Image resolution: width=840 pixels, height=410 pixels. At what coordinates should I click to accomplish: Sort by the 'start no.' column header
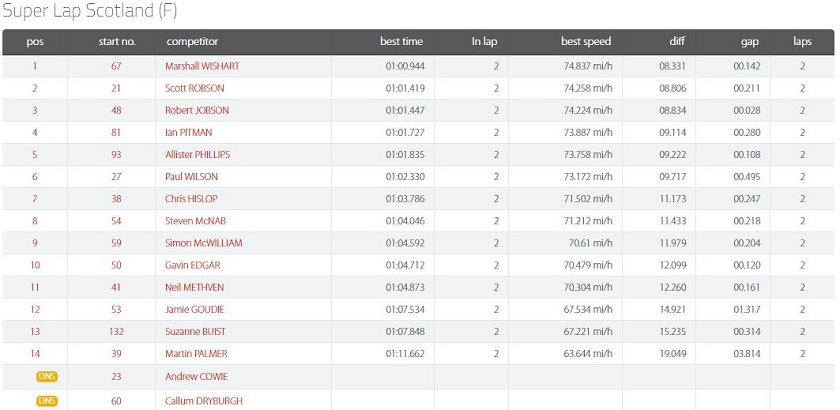point(117,42)
